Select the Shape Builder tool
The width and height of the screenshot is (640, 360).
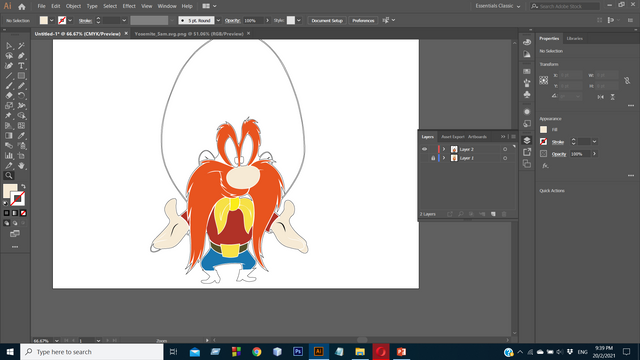pyautogui.click(x=21, y=116)
